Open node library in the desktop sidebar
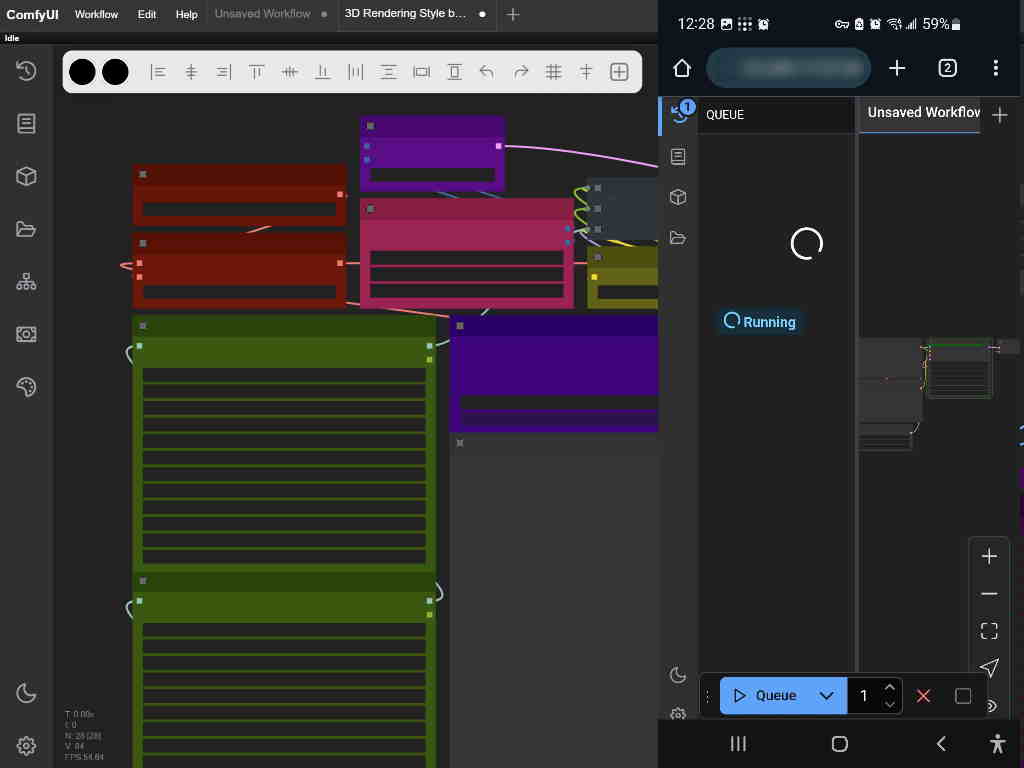Screen dimensions: 1024x768 pos(26,123)
